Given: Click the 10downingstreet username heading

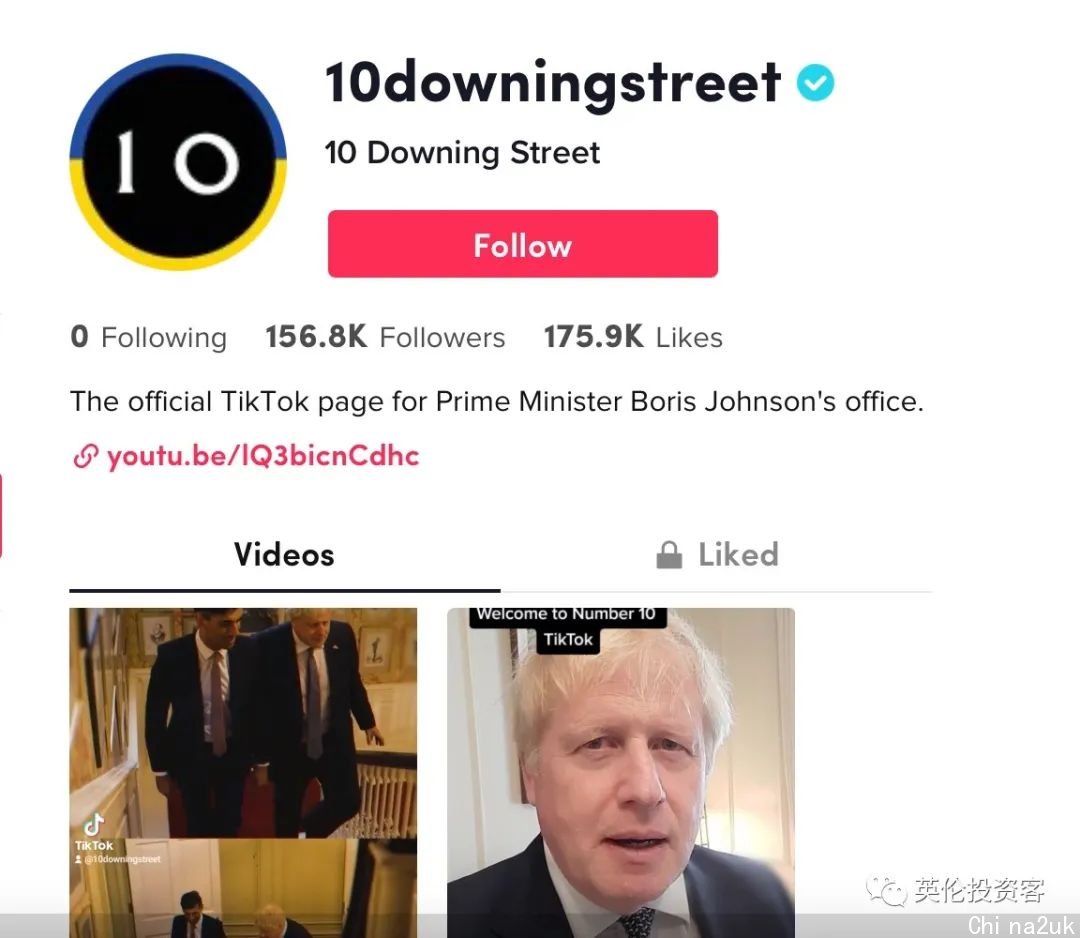Looking at the screenshot, I should tap(553, 83).
